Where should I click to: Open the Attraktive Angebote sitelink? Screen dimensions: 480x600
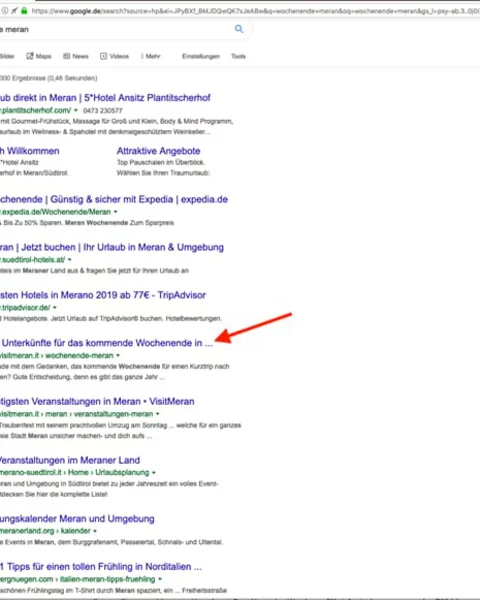click(x=158, y=151)
